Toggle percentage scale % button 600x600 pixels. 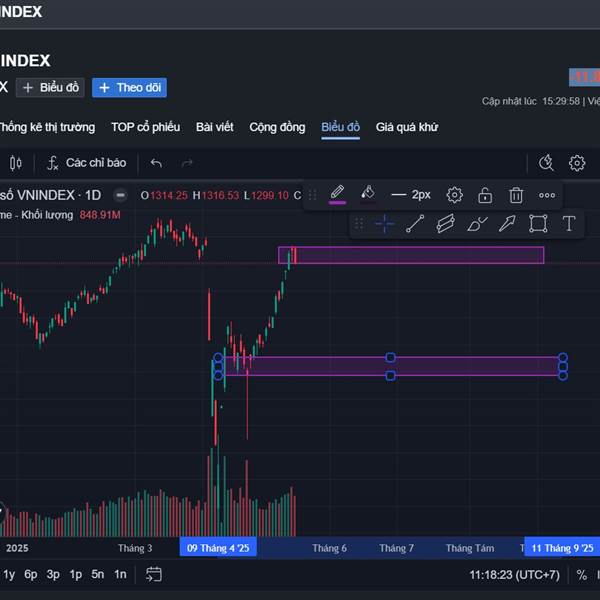582,575
